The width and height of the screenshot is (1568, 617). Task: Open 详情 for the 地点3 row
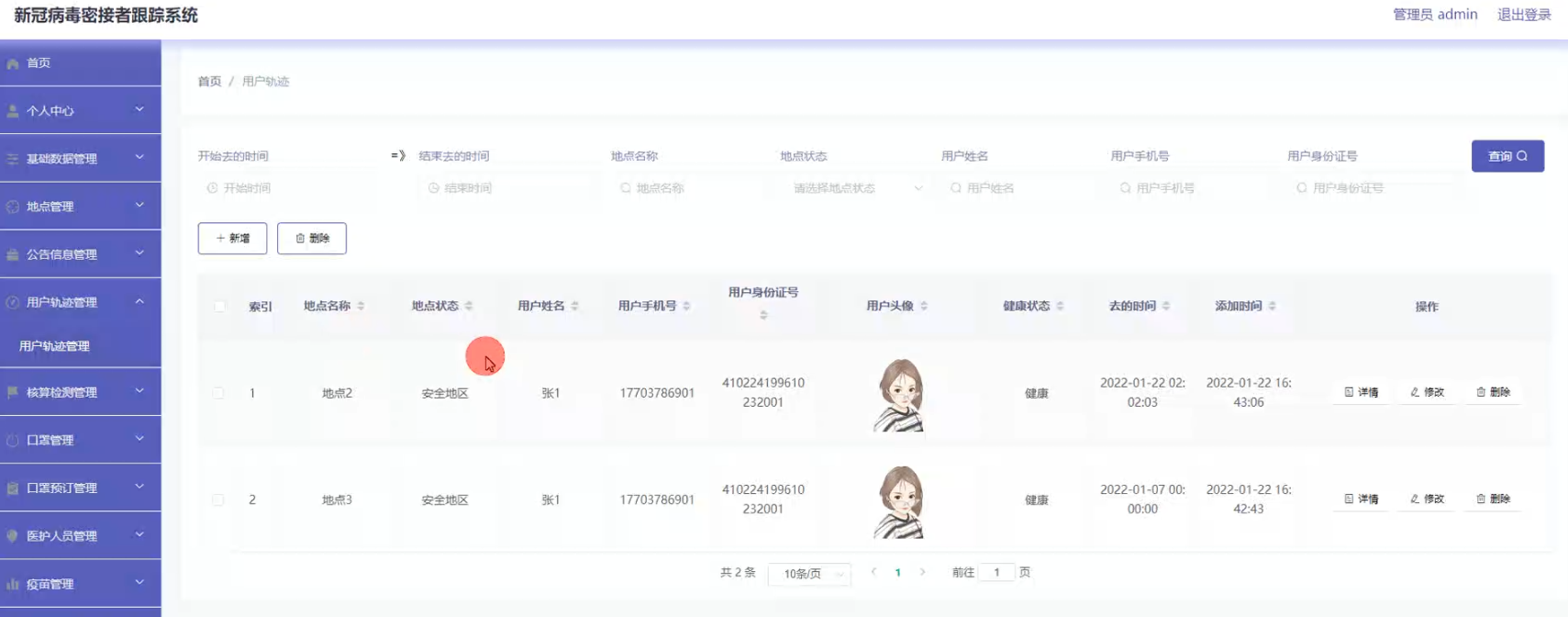1362,499
